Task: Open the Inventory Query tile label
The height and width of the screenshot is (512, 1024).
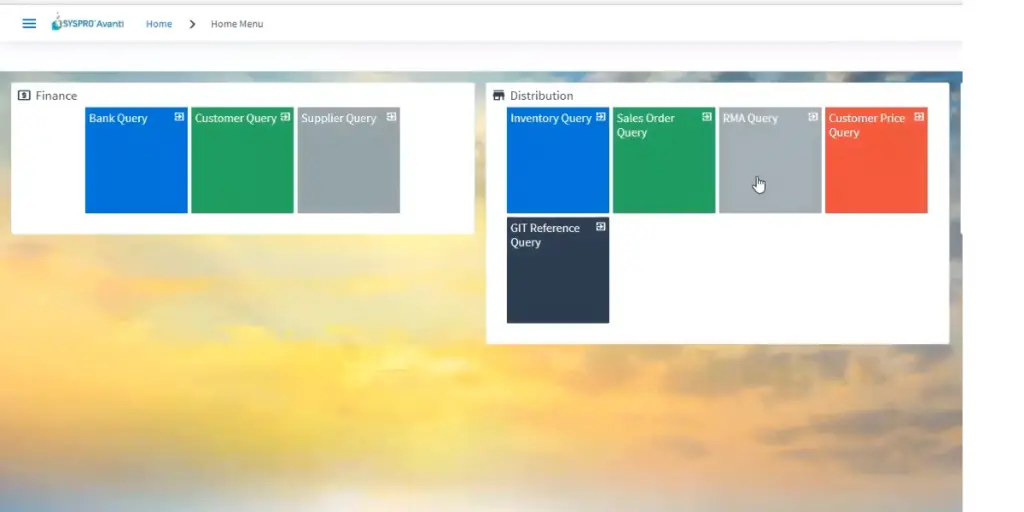Action: pyautogui.click(x=550, y=118)
